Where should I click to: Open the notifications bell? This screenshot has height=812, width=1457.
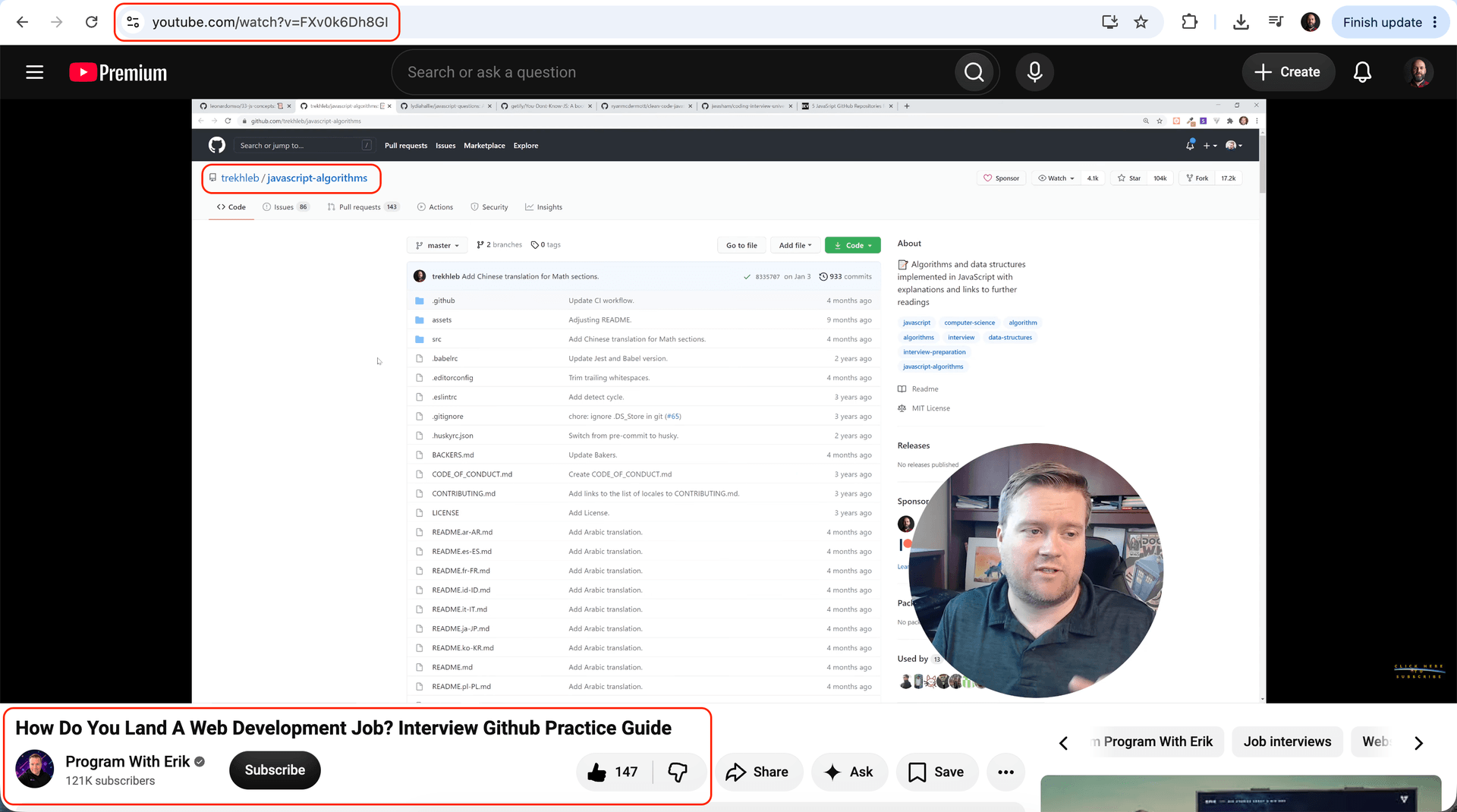point(1363,72)
